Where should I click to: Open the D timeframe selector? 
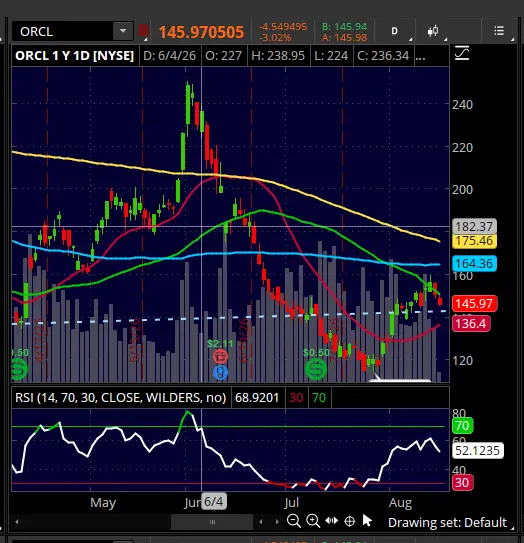(x=394, y=32)
